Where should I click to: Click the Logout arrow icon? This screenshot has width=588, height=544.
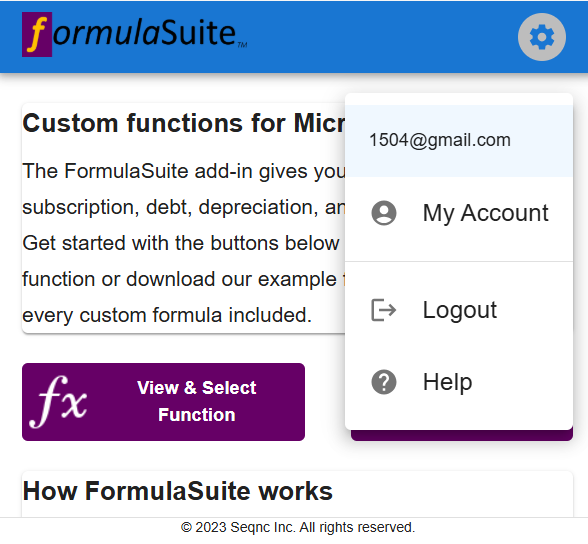coord(384,310)
